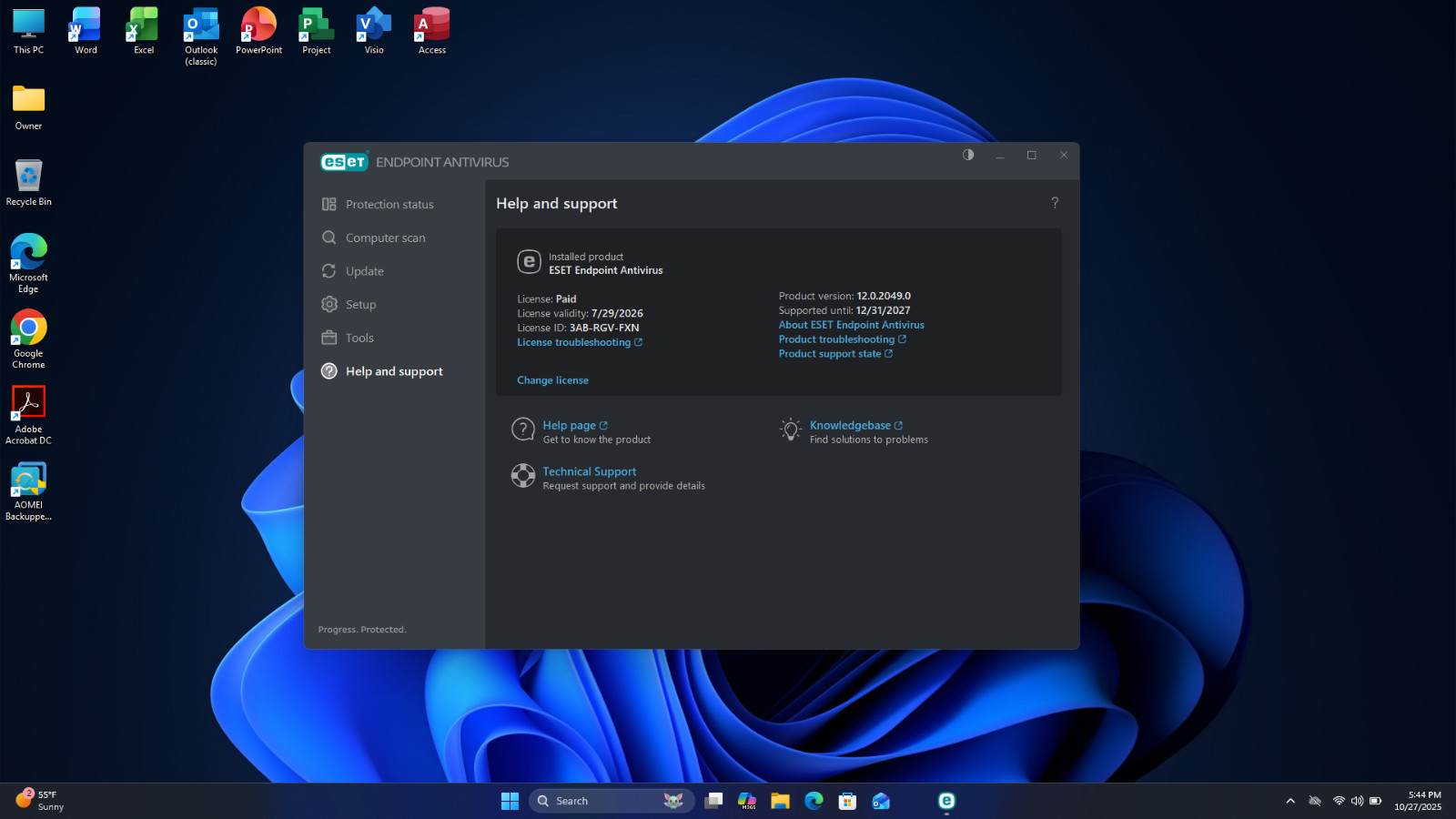Maximize the ESET window
1456x819 pixels.
(1032, 155)
